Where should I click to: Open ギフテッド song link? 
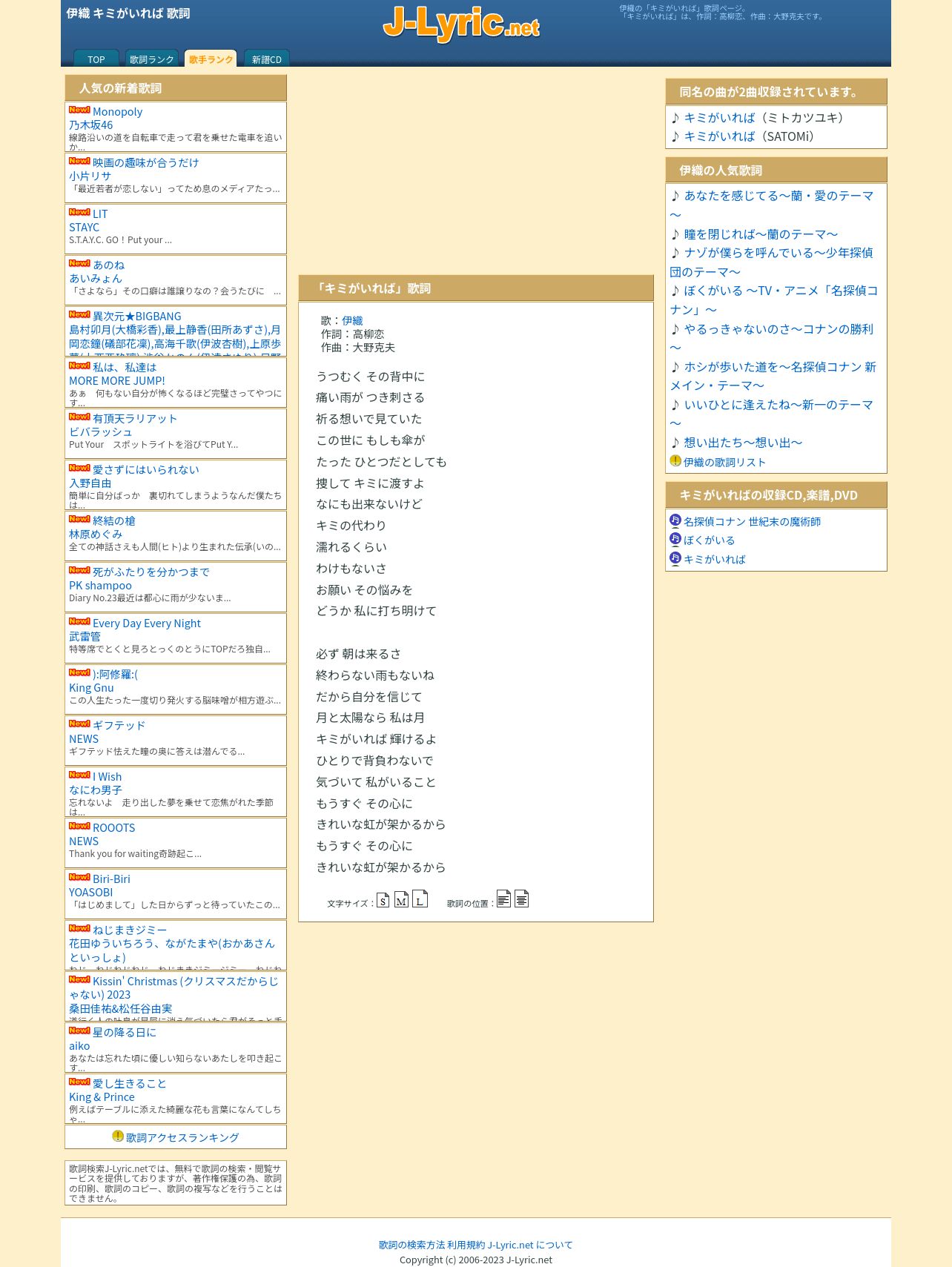click(x=119, y=725)
